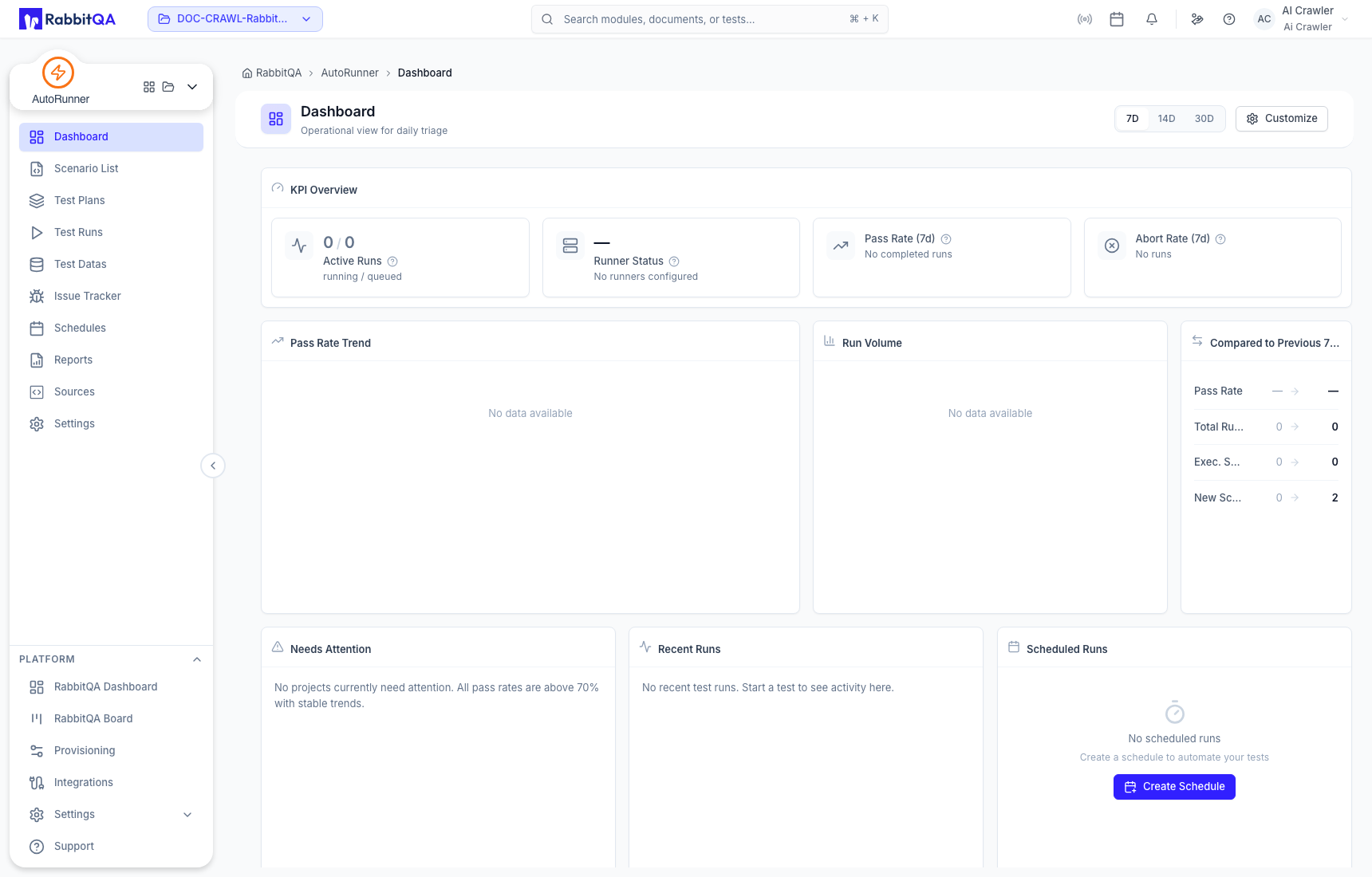Viewport: 1372px width, 877px height.
Task: Click the RabbitQA Board icon
Action: 37,719
